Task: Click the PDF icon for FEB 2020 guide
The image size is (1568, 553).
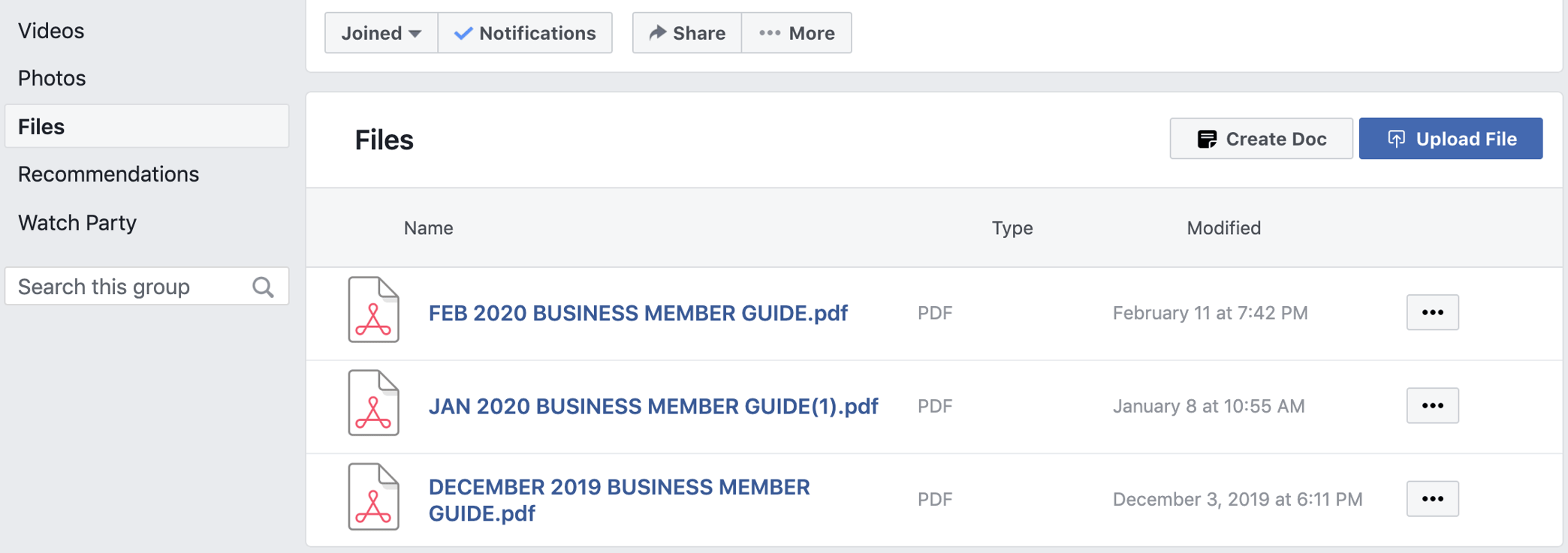Action: point(373,310)
